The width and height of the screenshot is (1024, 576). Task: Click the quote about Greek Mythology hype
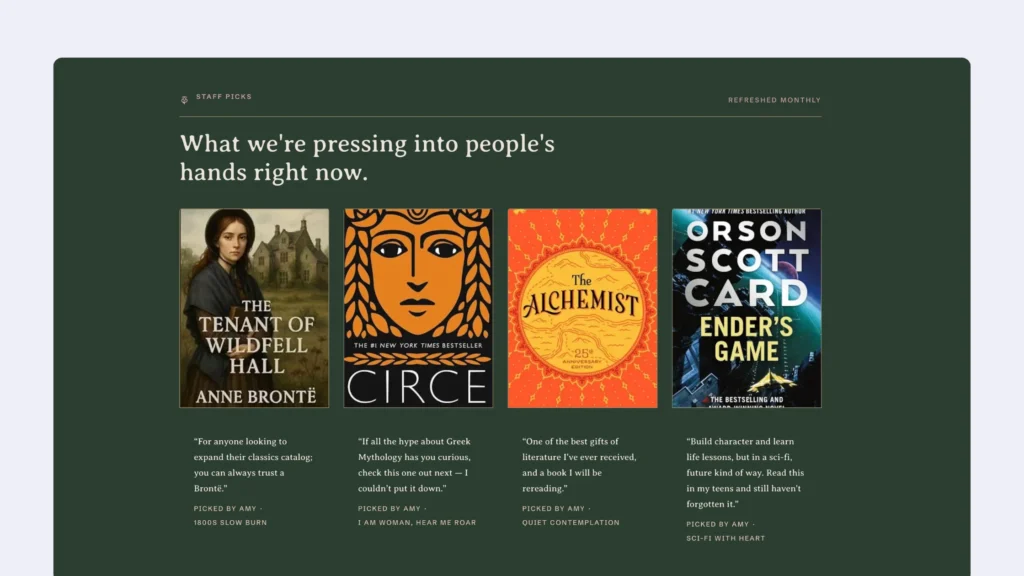point(414,465)
